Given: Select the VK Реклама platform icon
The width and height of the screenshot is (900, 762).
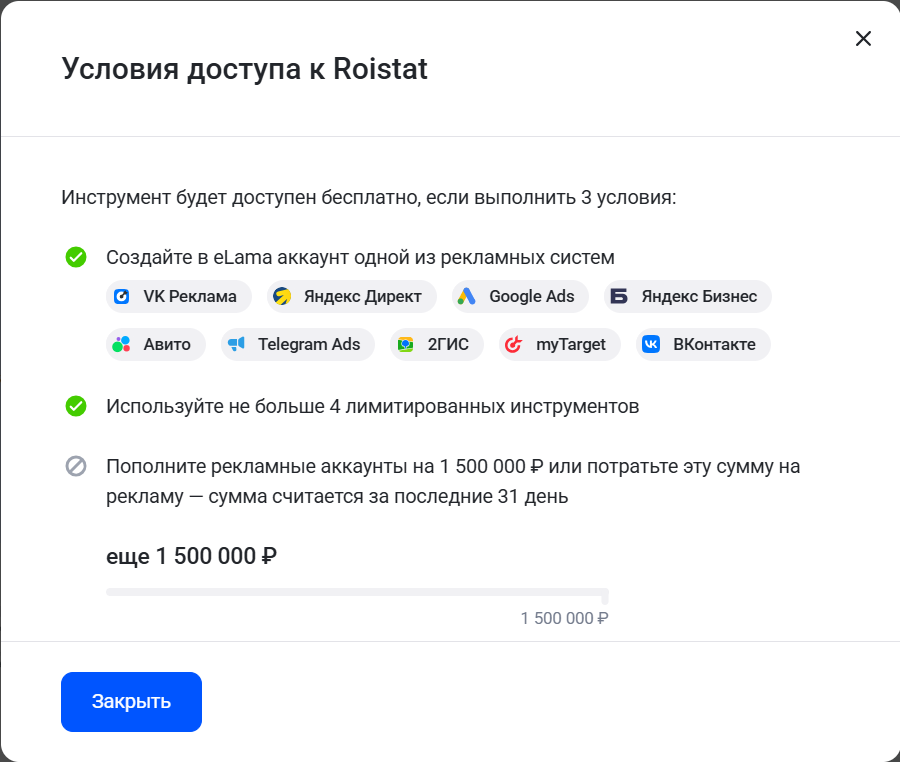Looking at the screenshot, I should click(x=122, y=296).
